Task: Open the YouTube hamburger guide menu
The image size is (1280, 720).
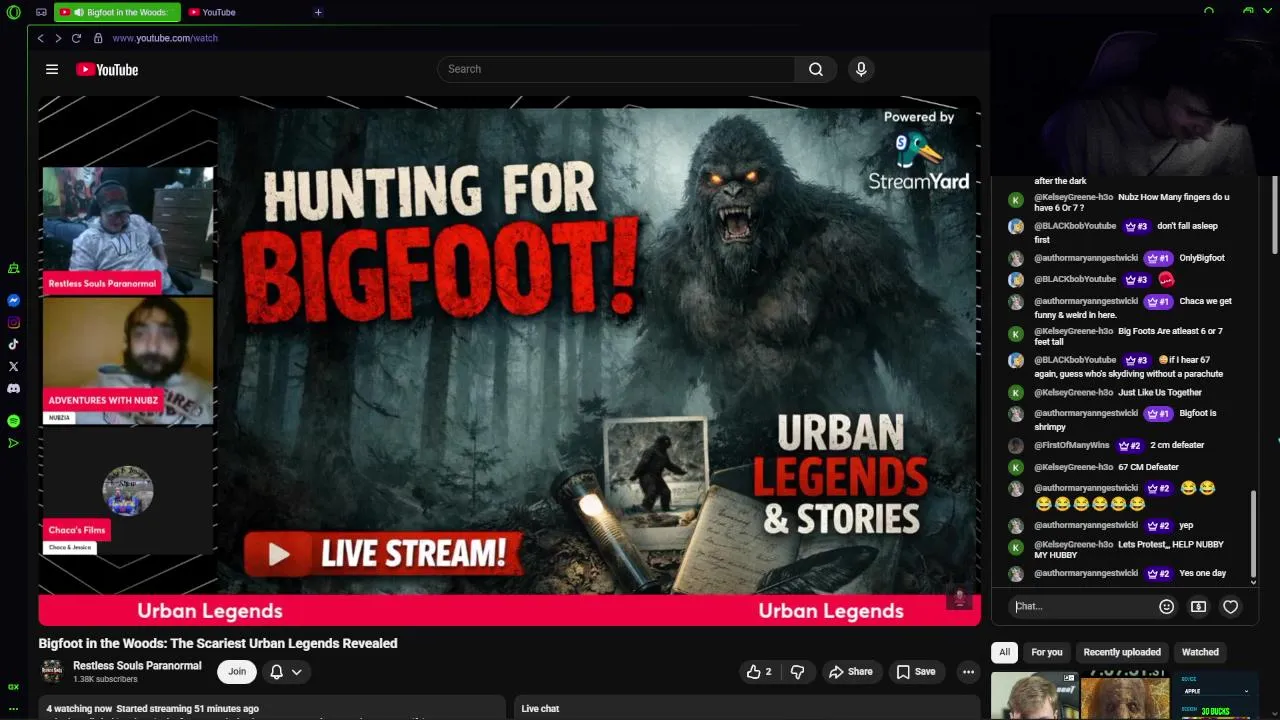Action: pyautogui.click(x=52, y=69)
